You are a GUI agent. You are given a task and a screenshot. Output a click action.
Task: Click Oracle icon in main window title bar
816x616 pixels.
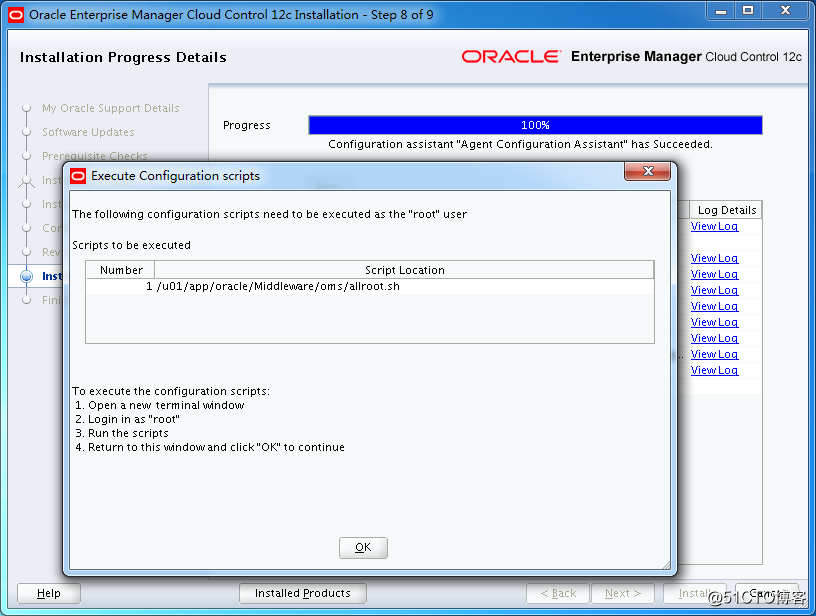point(16,15)
